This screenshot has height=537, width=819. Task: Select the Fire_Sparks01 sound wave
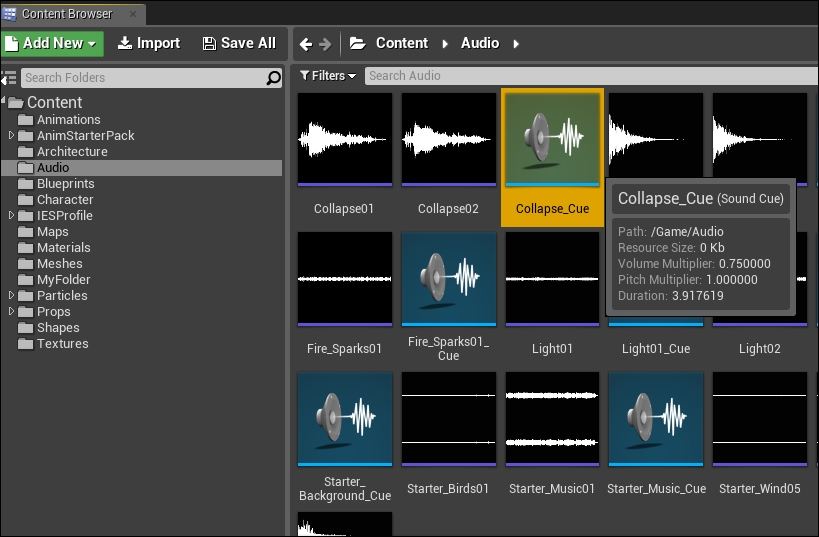coord(345,279)
